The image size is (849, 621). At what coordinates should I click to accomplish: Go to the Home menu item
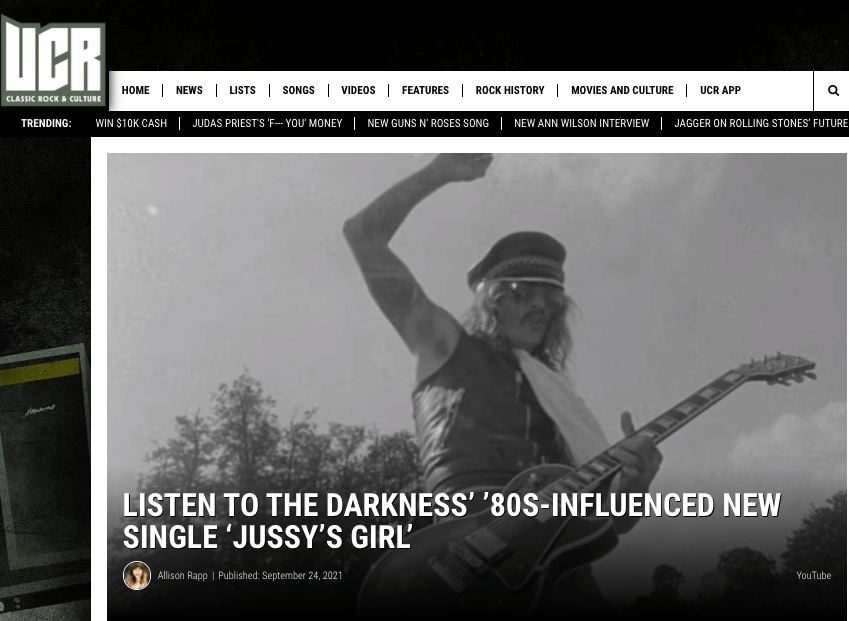(135, 90)
